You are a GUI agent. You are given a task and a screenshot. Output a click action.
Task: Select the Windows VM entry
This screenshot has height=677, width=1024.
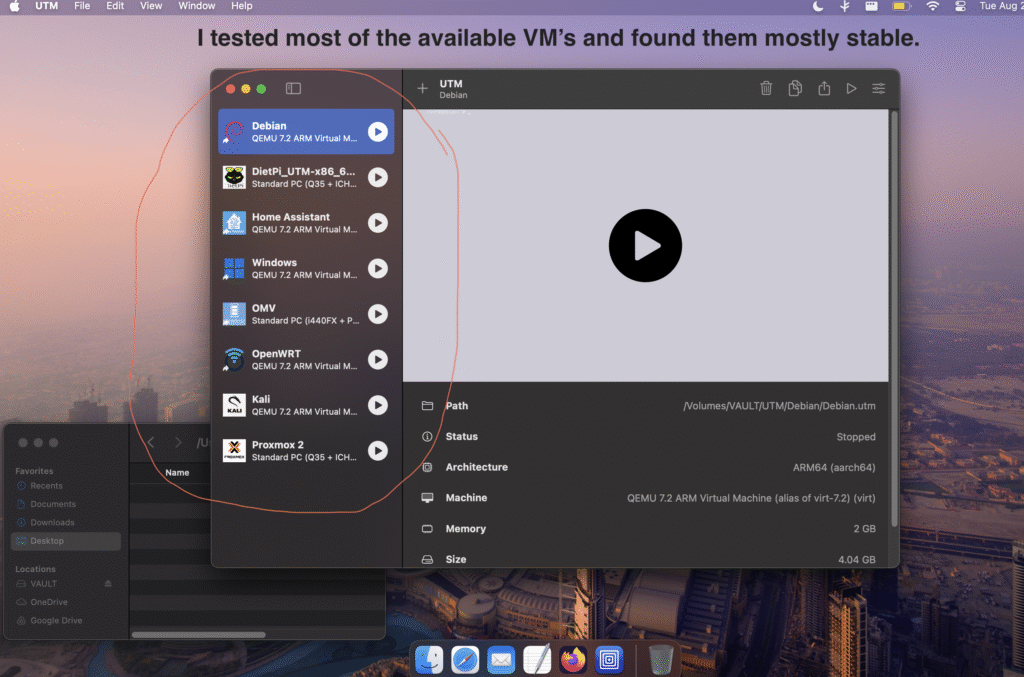(306, 268)
